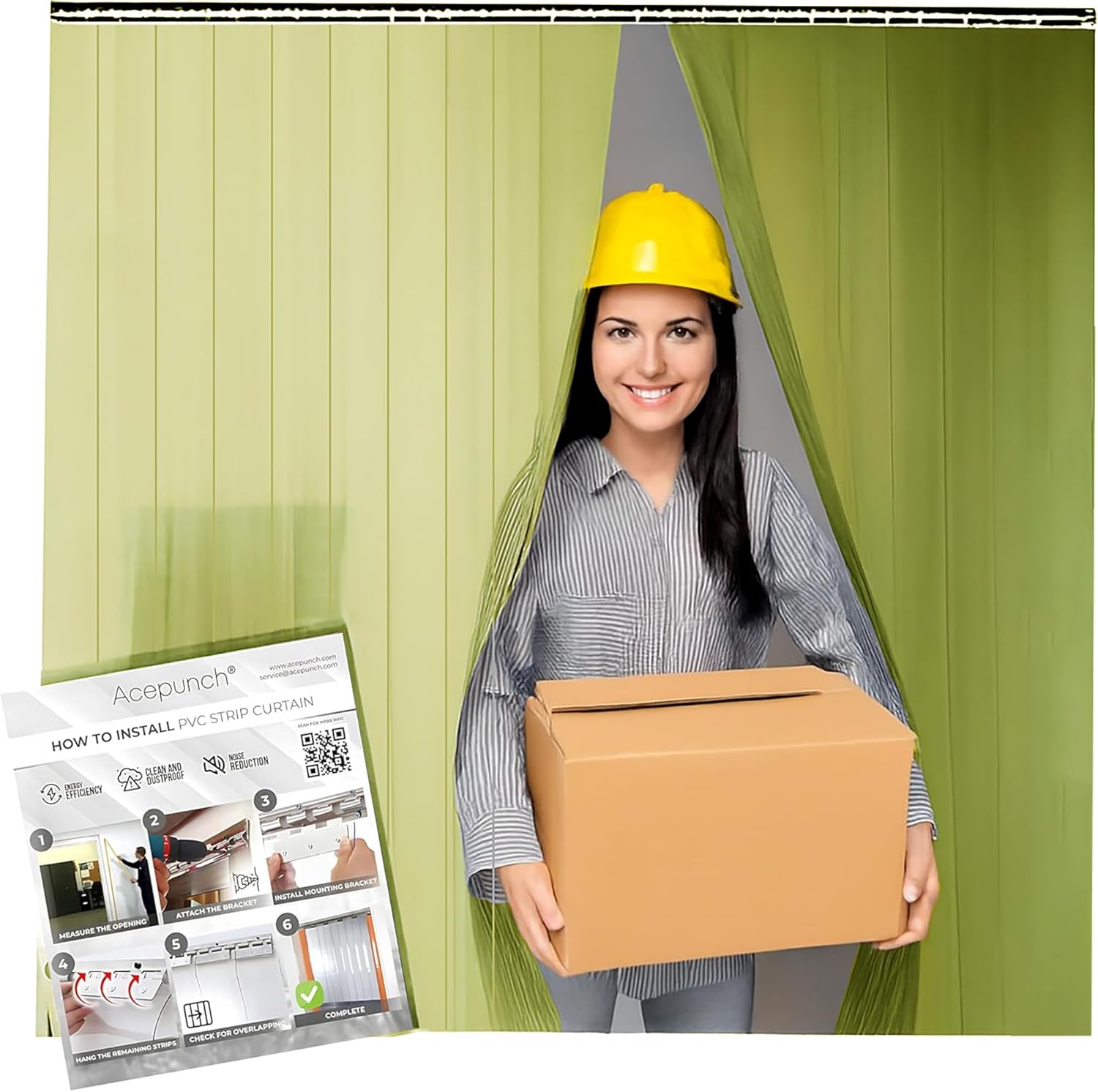Click the 'CHECK FOR OVERLAPPING' caption

(237, 1033)
